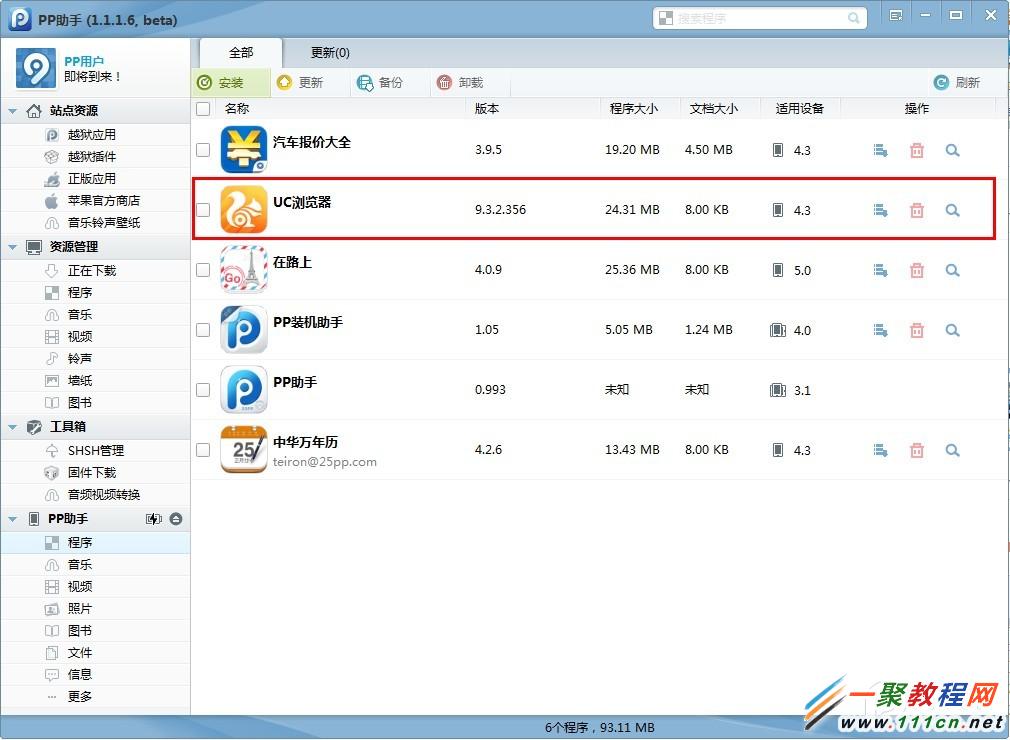
Task: Click the eject device icon beside PP助手
Action: [x=175, y=518]
